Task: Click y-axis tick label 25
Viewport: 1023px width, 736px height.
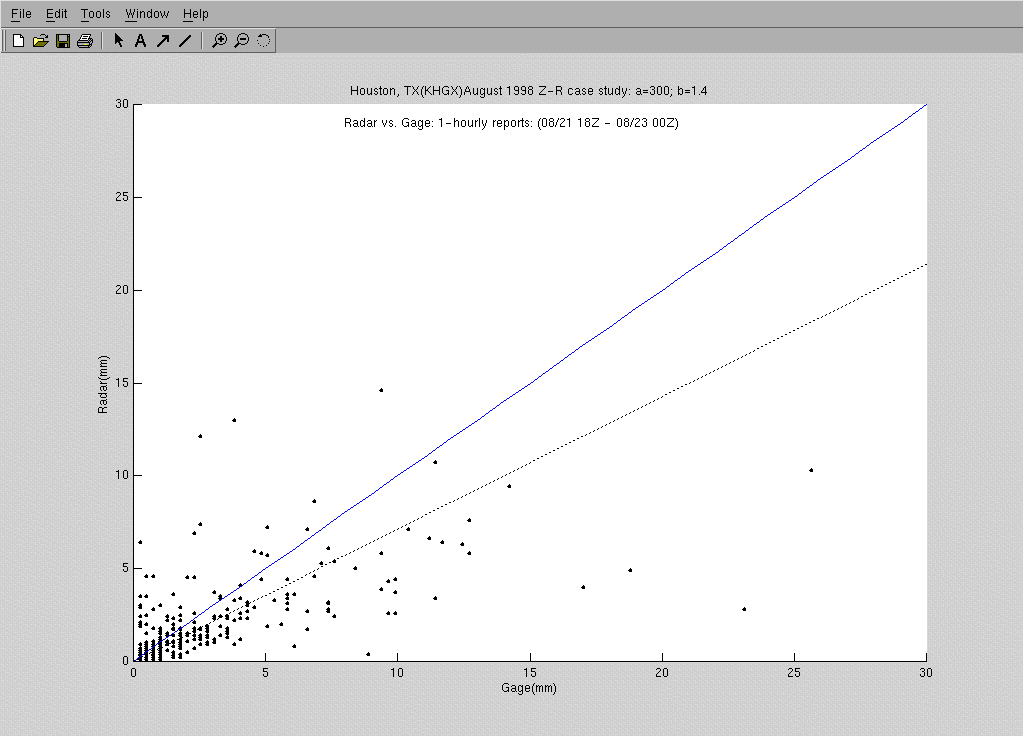Action: coord(122,197)
